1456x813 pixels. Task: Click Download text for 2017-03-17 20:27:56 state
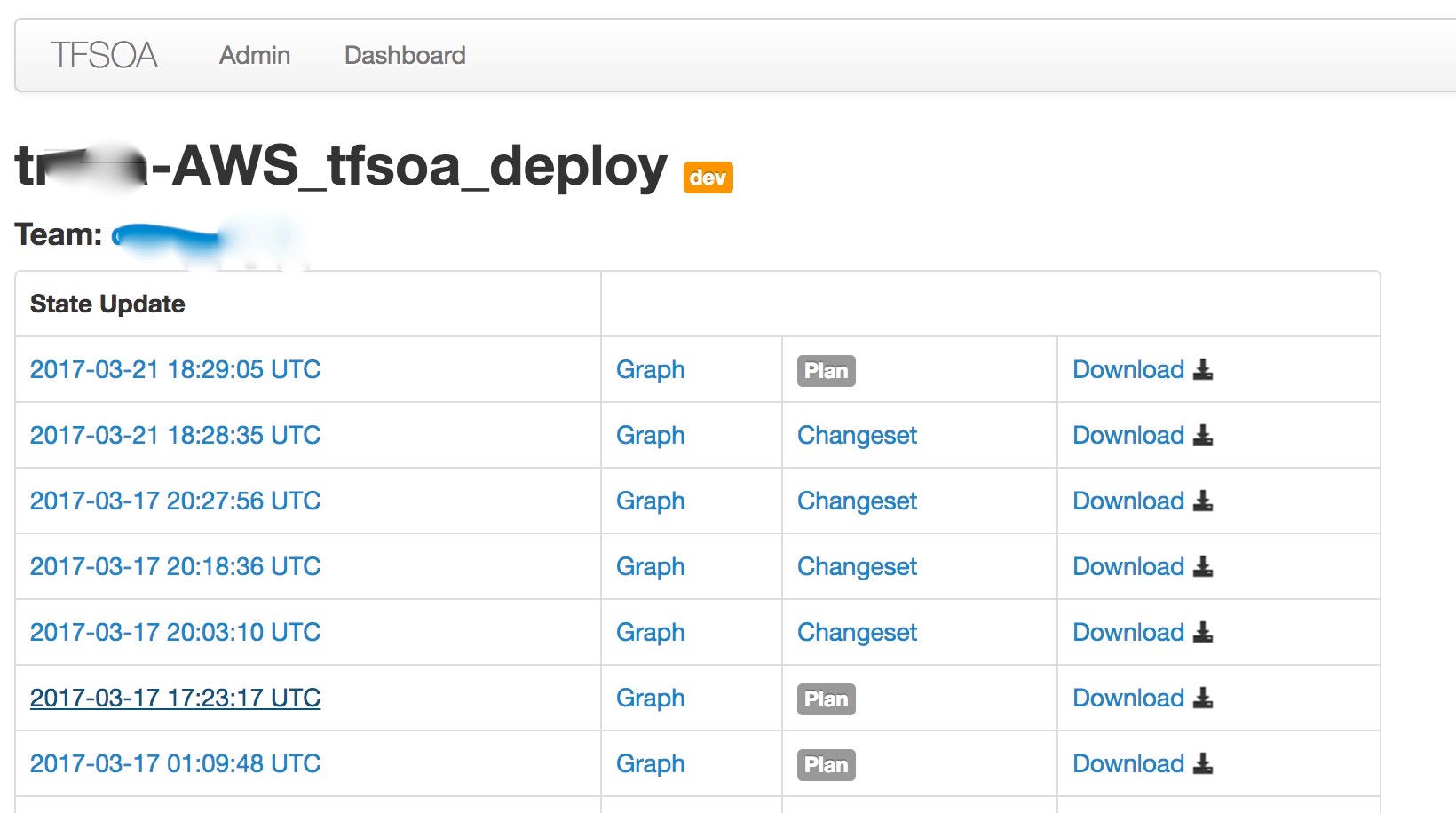1128,501
